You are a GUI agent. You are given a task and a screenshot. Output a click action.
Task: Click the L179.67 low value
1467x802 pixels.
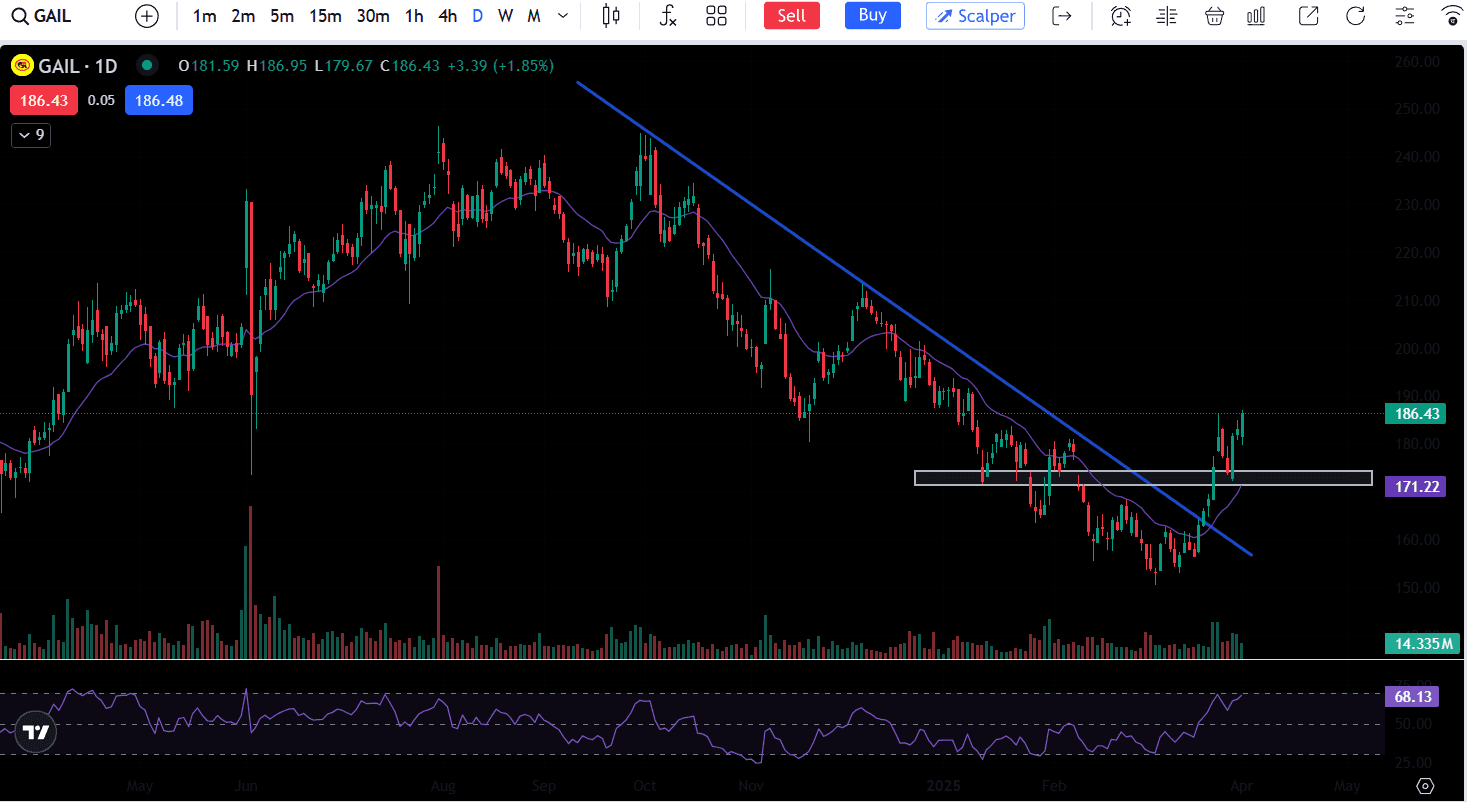point(343,66)
